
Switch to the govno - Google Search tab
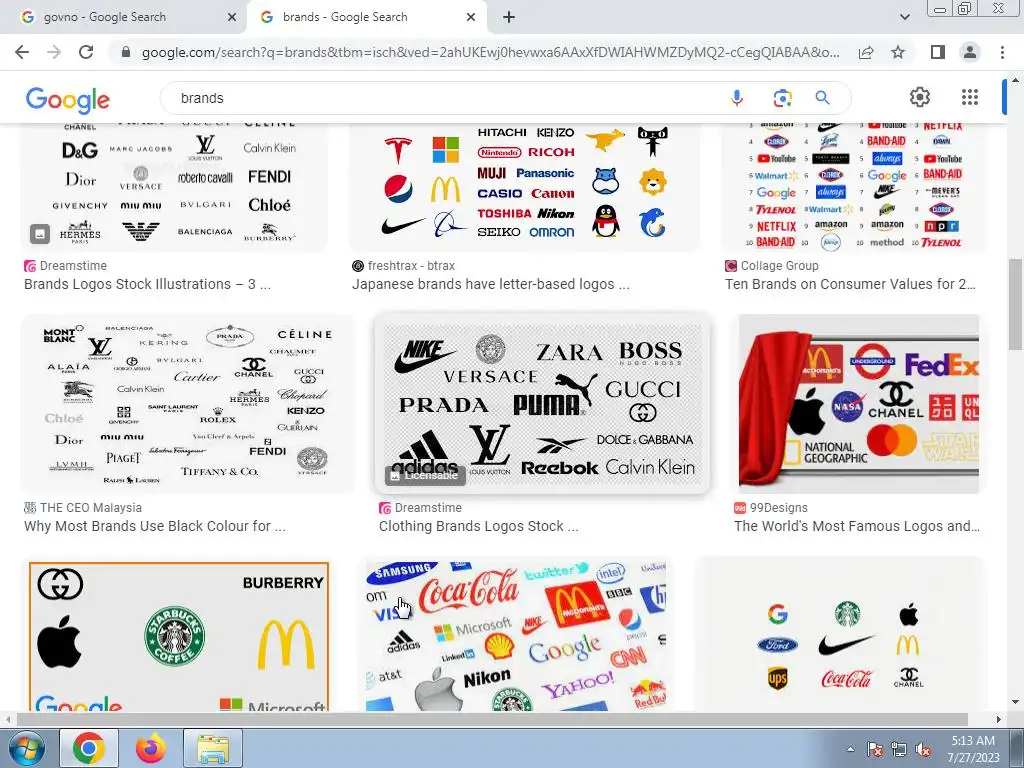pos(123,17)
